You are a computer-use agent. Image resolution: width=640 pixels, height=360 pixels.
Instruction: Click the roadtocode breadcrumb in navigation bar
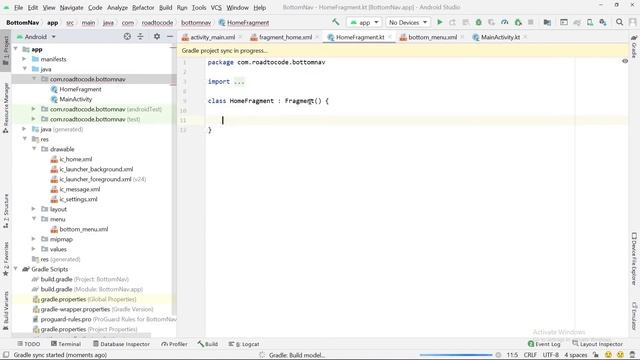tap(157, 23)
